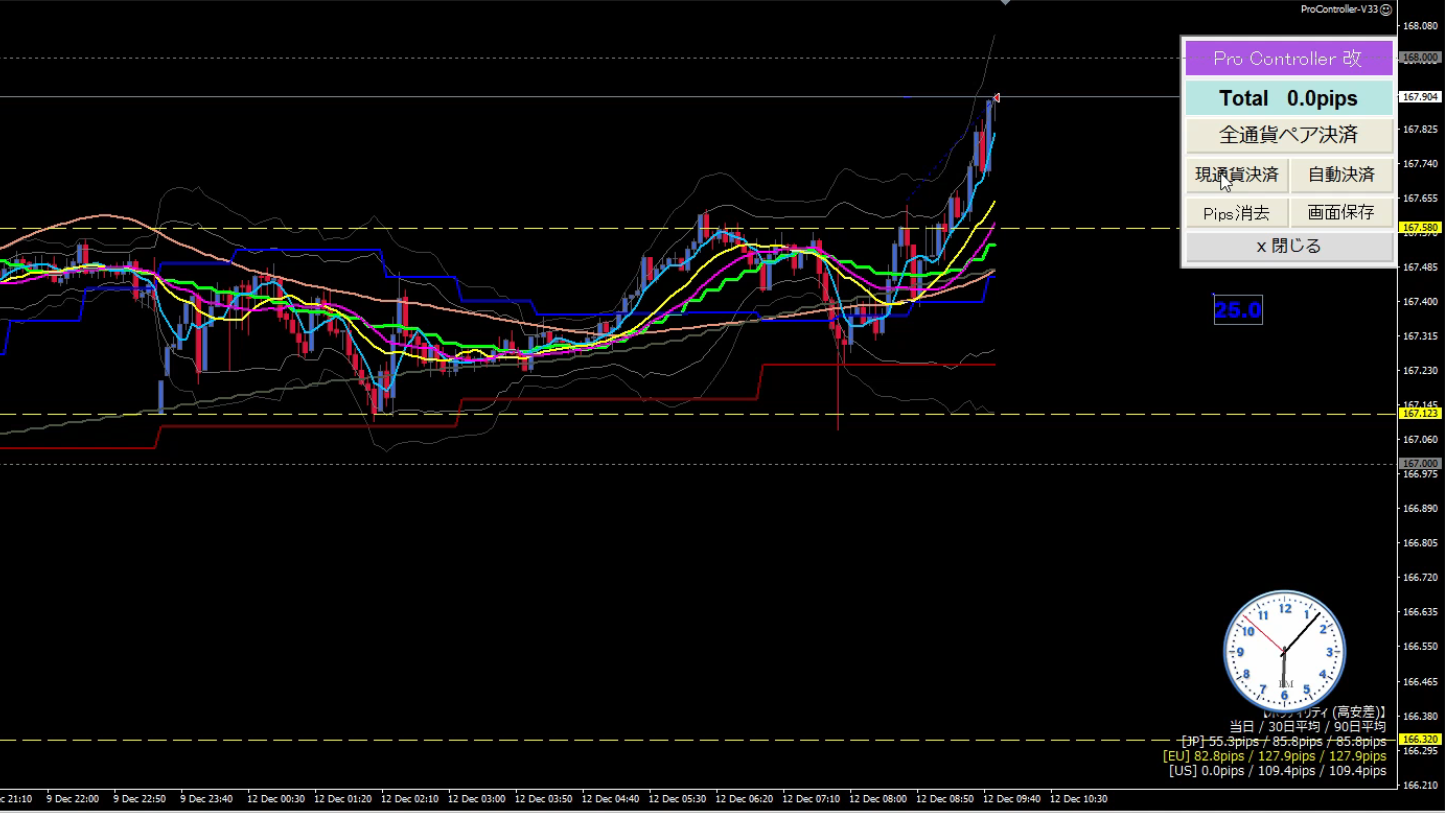The width and height of the screenshot is (1445, 813).
Task: Click the 12 Dec 09:40 time label
Action: coord(1012,799)
